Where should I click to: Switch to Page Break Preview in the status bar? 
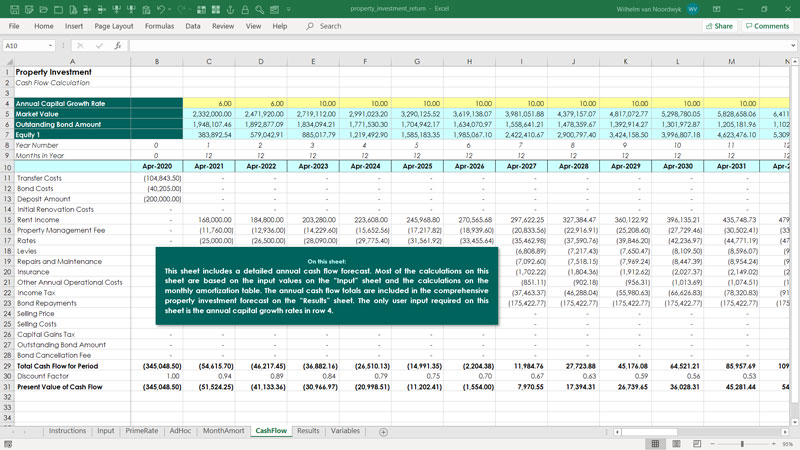[697, 444]
